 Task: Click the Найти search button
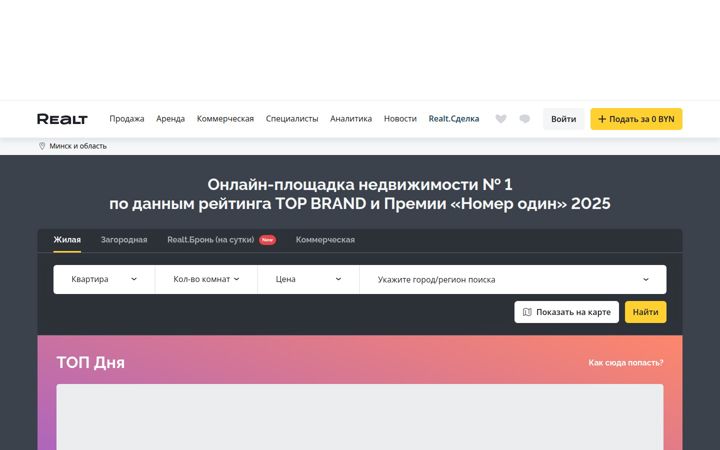coord(646,312)
